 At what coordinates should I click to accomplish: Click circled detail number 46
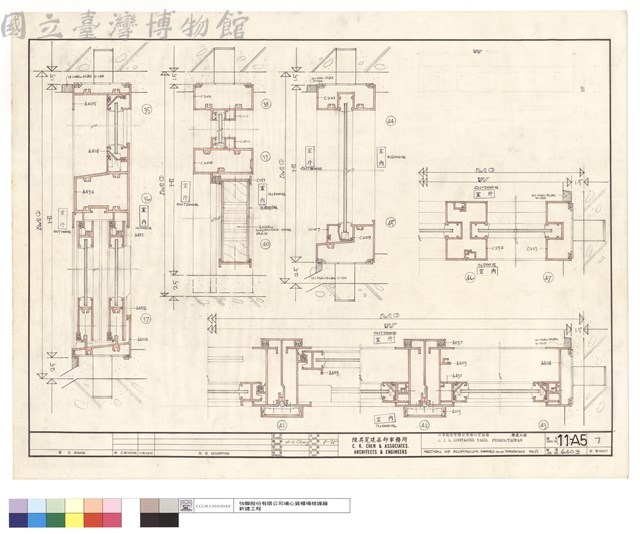471,278
